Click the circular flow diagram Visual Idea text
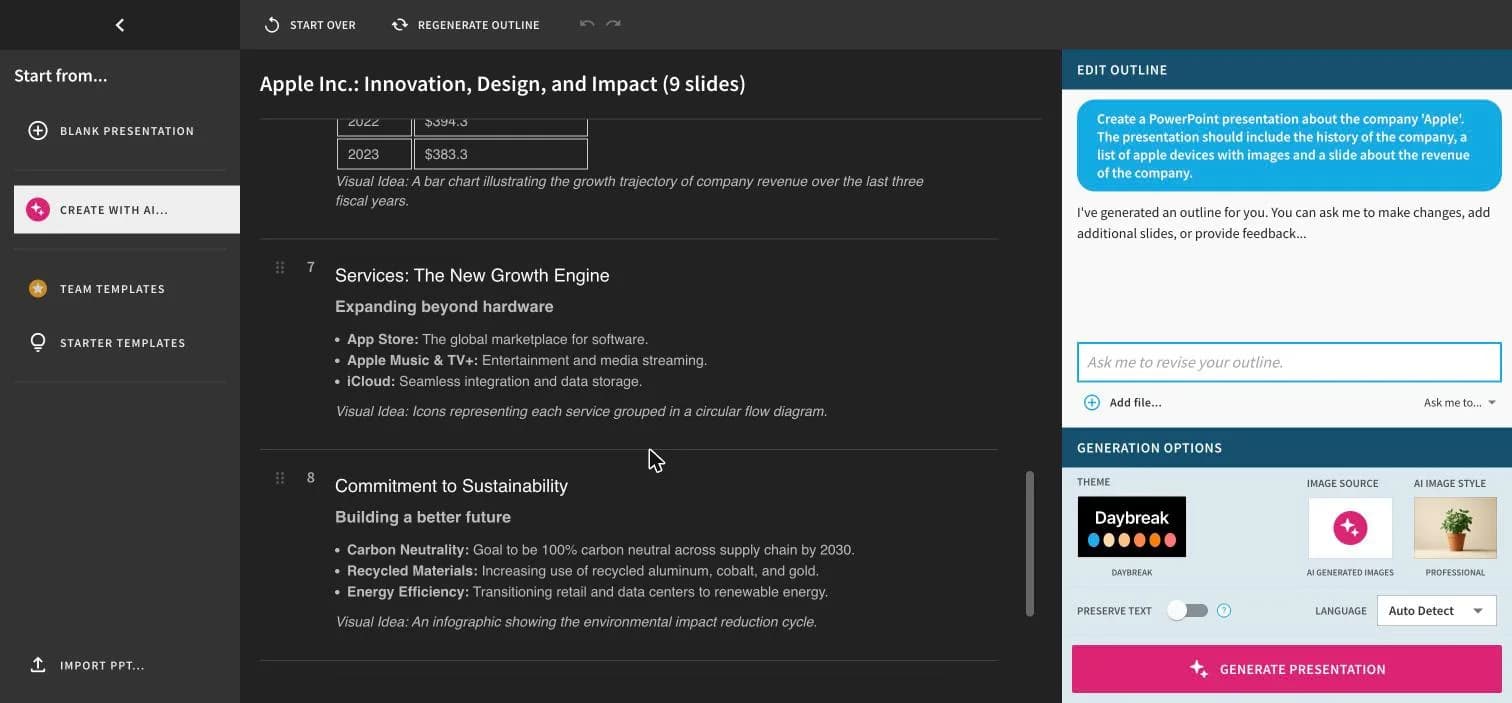The height and width of the screenshot is (703, 1512). 581,411
